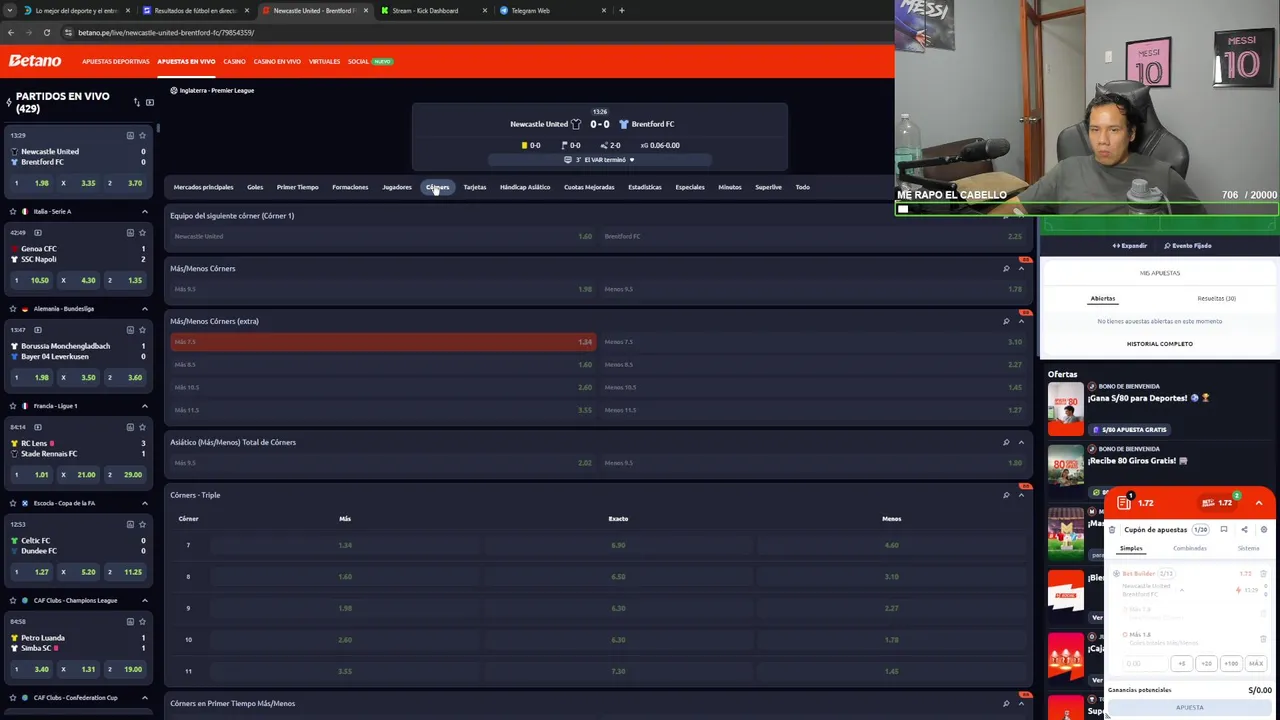Pin the Más/Menos Córners market
The height and width of the screenshot is (720, 1280).
(x=1006, y=268)
